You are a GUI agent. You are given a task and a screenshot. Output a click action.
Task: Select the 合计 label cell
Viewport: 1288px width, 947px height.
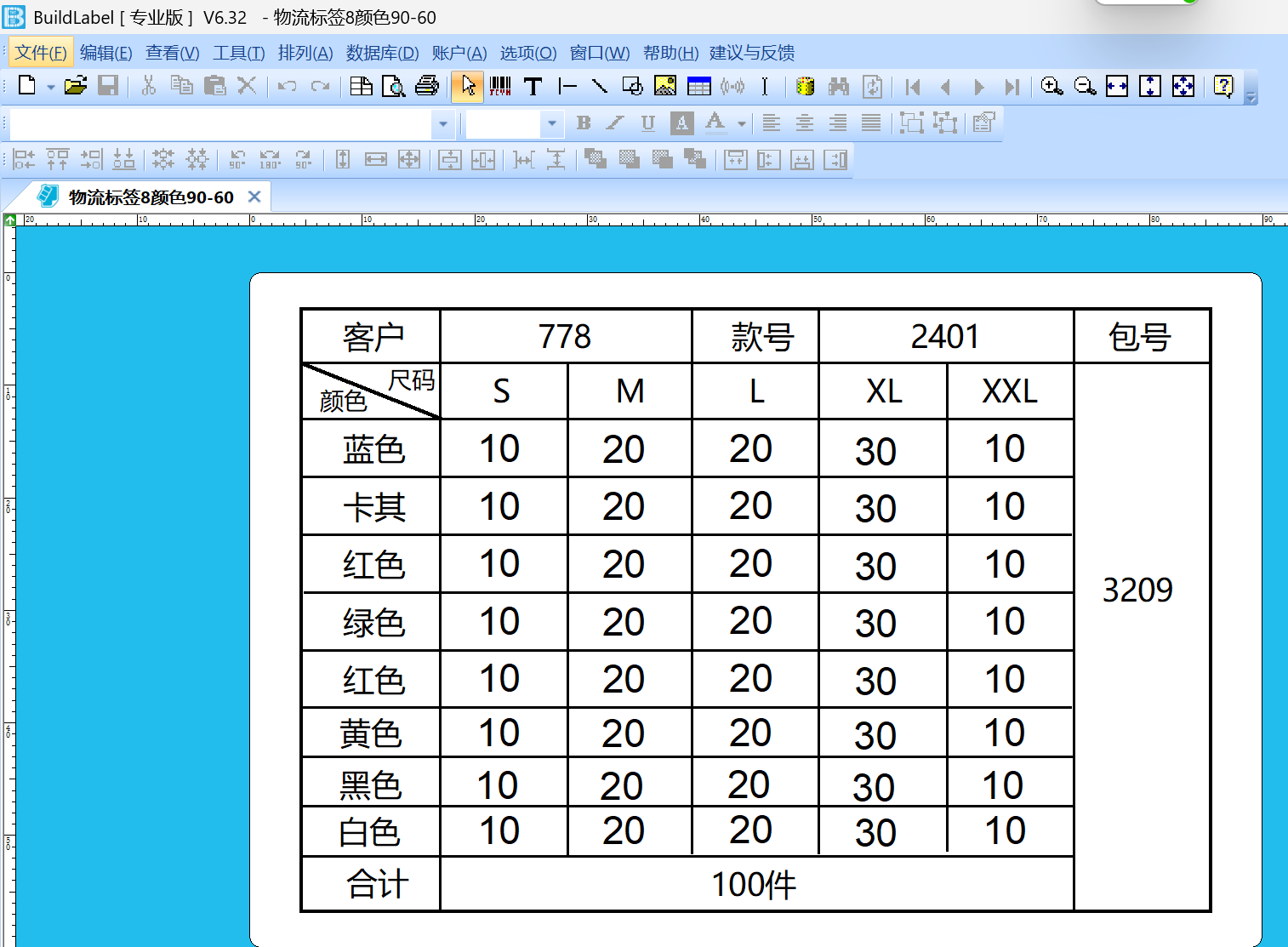(x=378, y=885)
